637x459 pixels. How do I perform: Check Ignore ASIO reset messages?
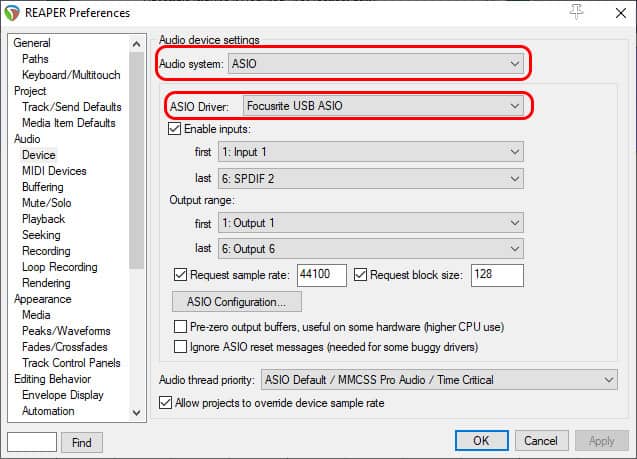click(x=180, y=347)
